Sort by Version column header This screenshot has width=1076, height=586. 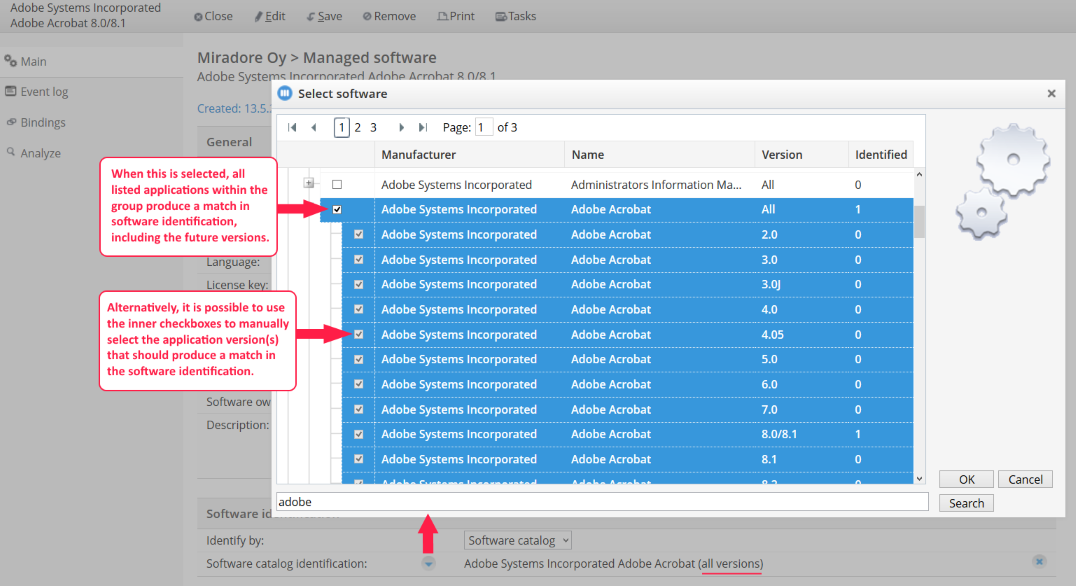pyautogui.click(x=802, y=154)
